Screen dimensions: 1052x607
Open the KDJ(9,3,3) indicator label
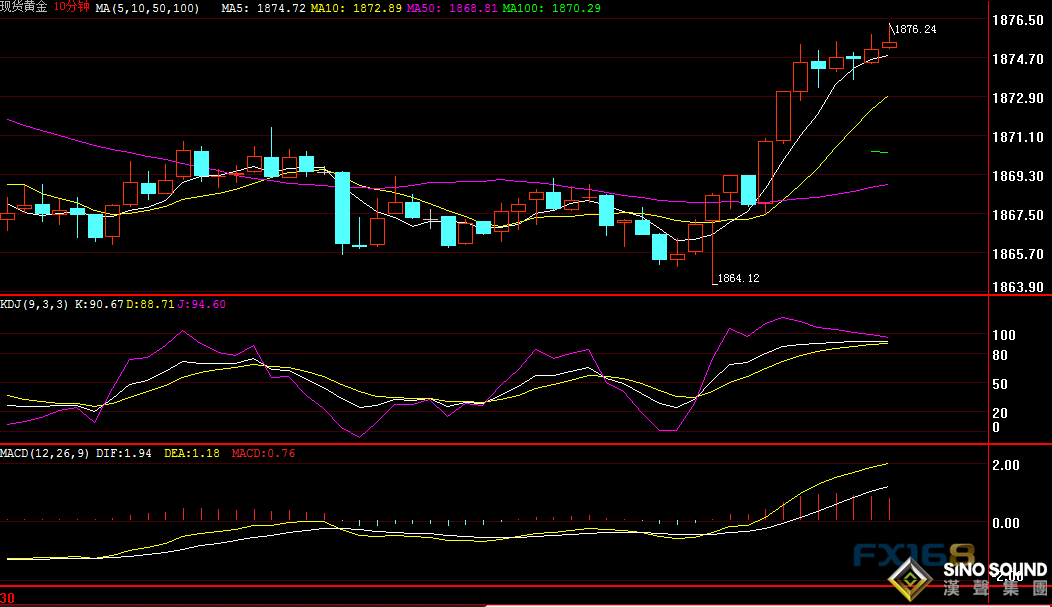[x=35, y=304]
